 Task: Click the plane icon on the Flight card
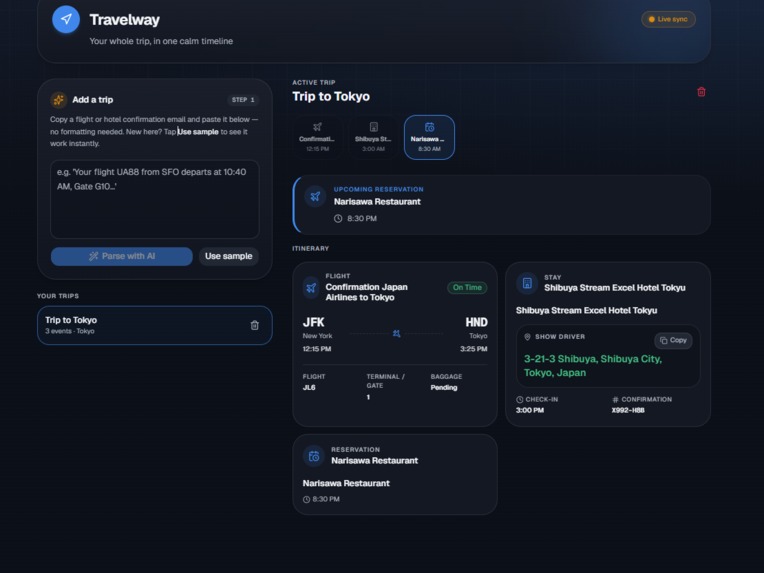click(x=311, y=288)
